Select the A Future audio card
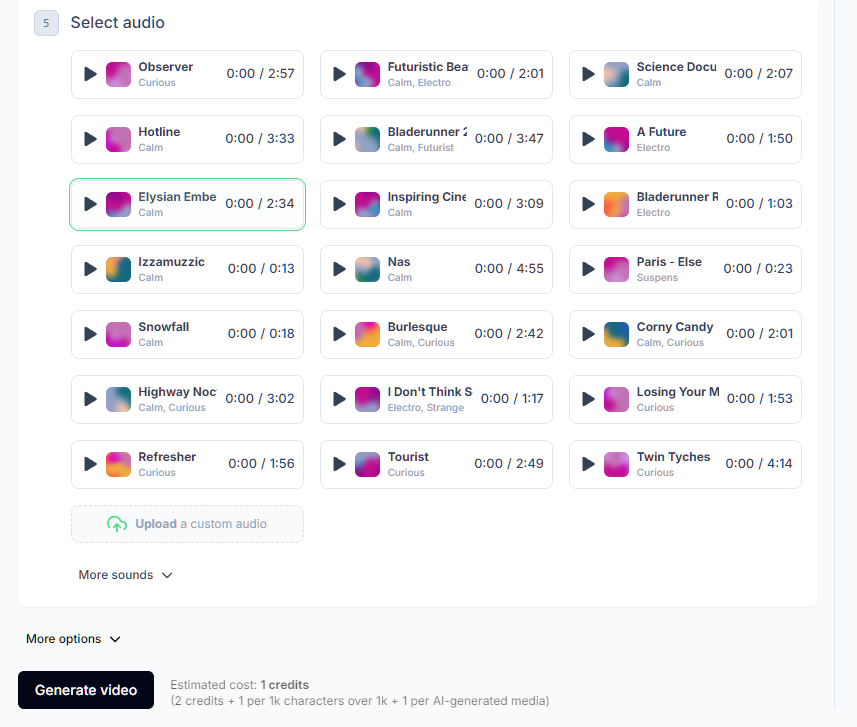 coord(685,139)
